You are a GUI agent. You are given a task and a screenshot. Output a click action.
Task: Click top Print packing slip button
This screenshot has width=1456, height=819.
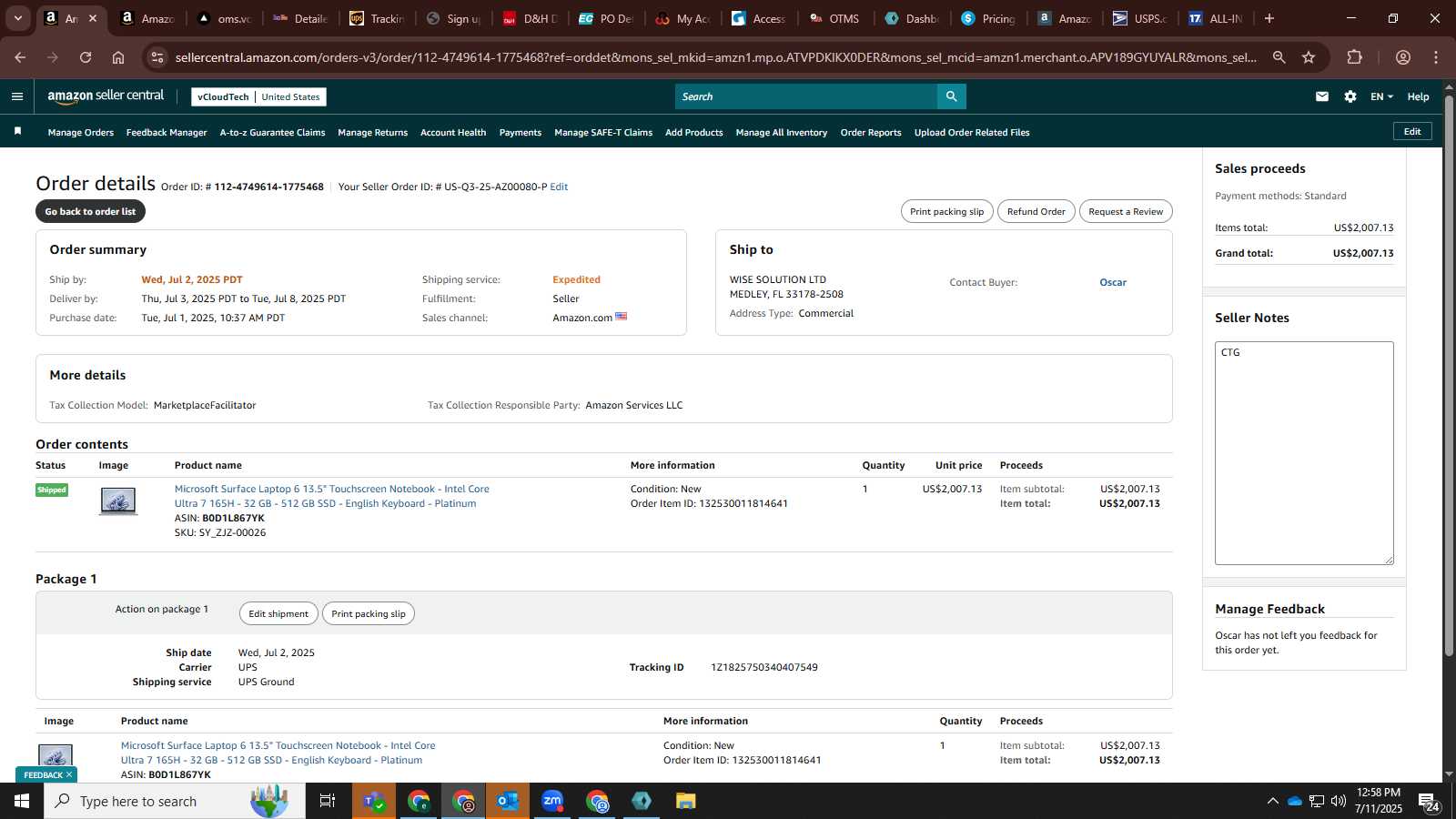tap(946, 211)
